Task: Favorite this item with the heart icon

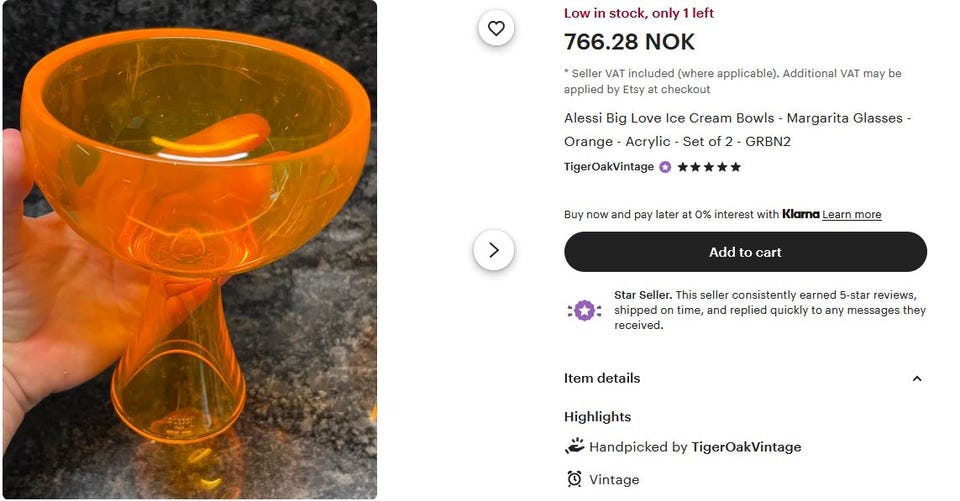Action: (496, 28)
